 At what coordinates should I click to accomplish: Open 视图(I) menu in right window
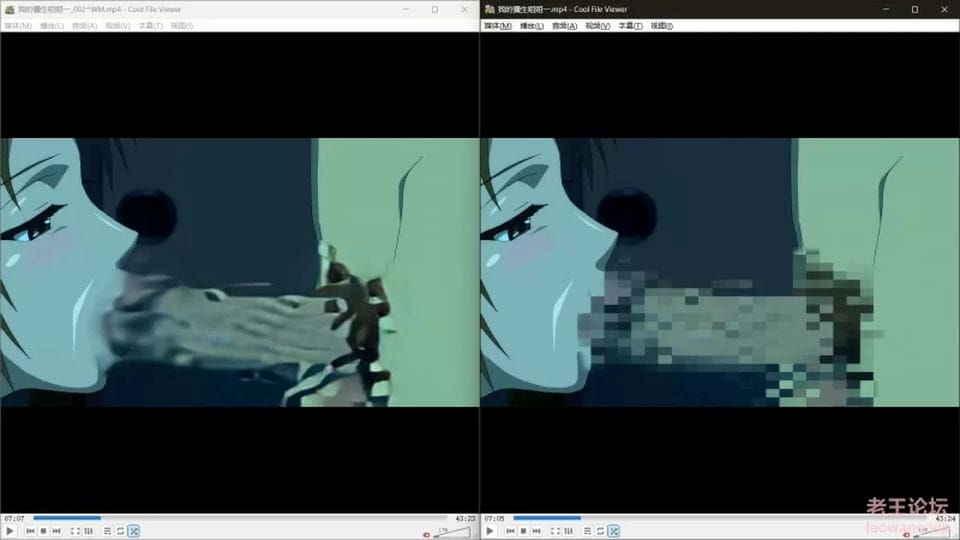662,26
